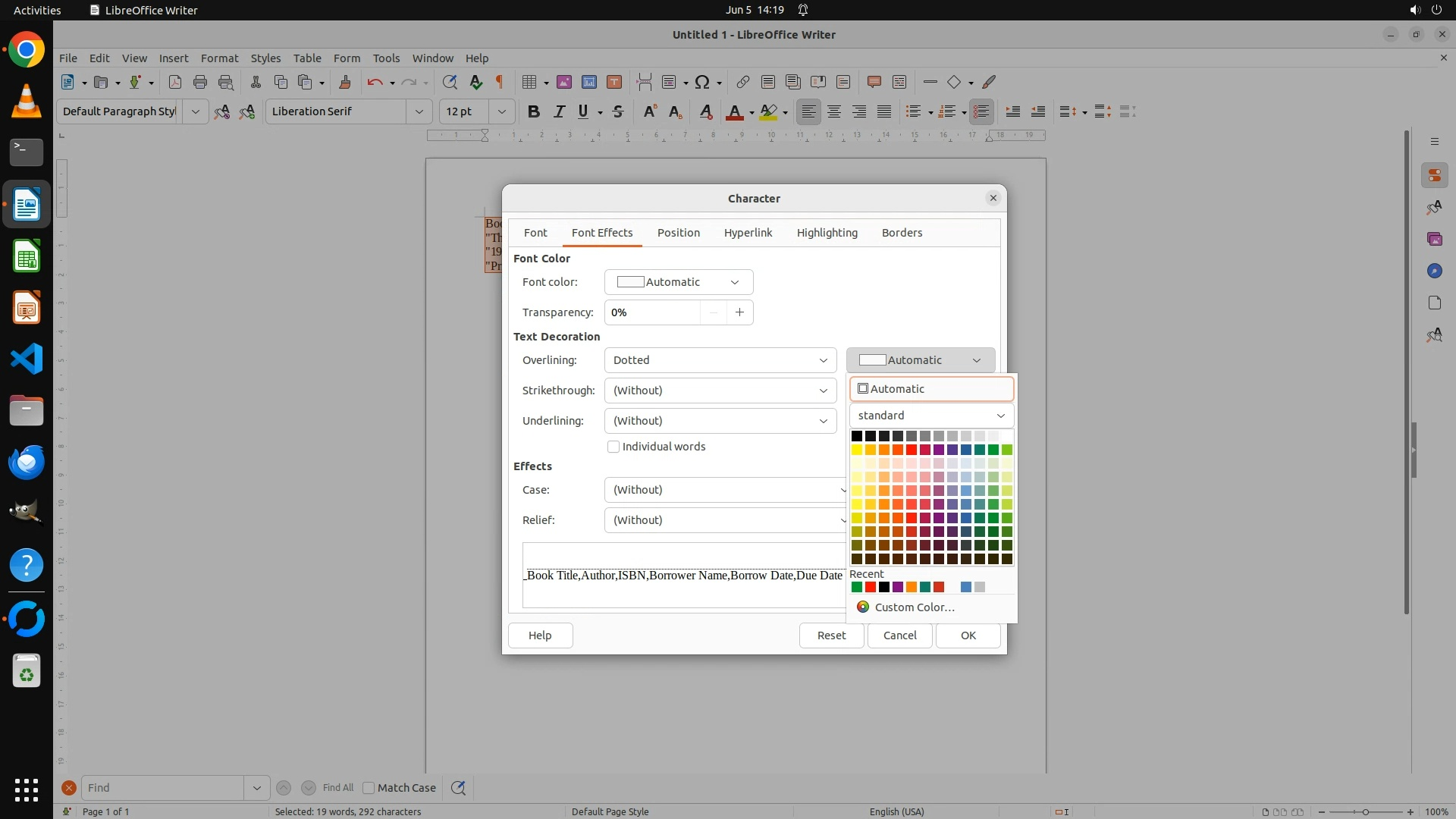This screenshot has width=1456, height=819.
Task: Open the Format menu
Action: point(219,58)
